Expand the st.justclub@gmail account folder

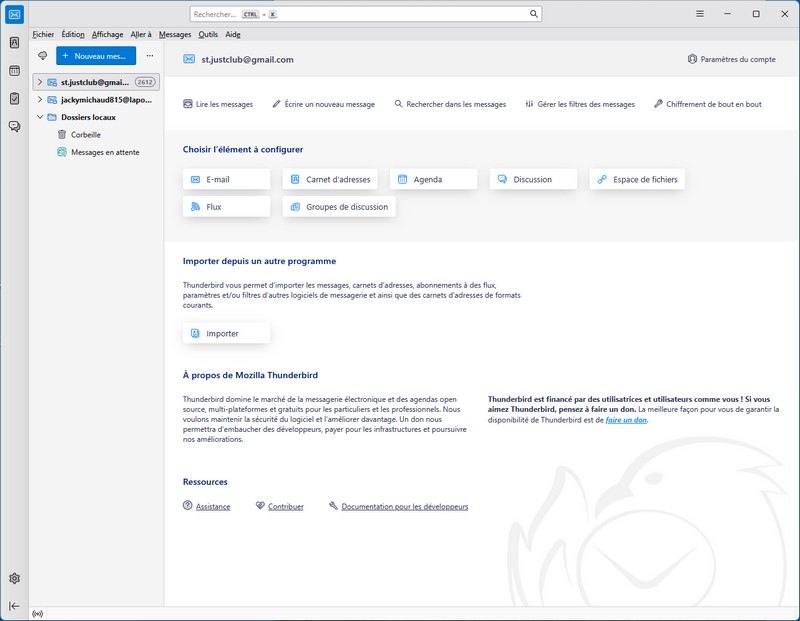[x=40, y=82]
